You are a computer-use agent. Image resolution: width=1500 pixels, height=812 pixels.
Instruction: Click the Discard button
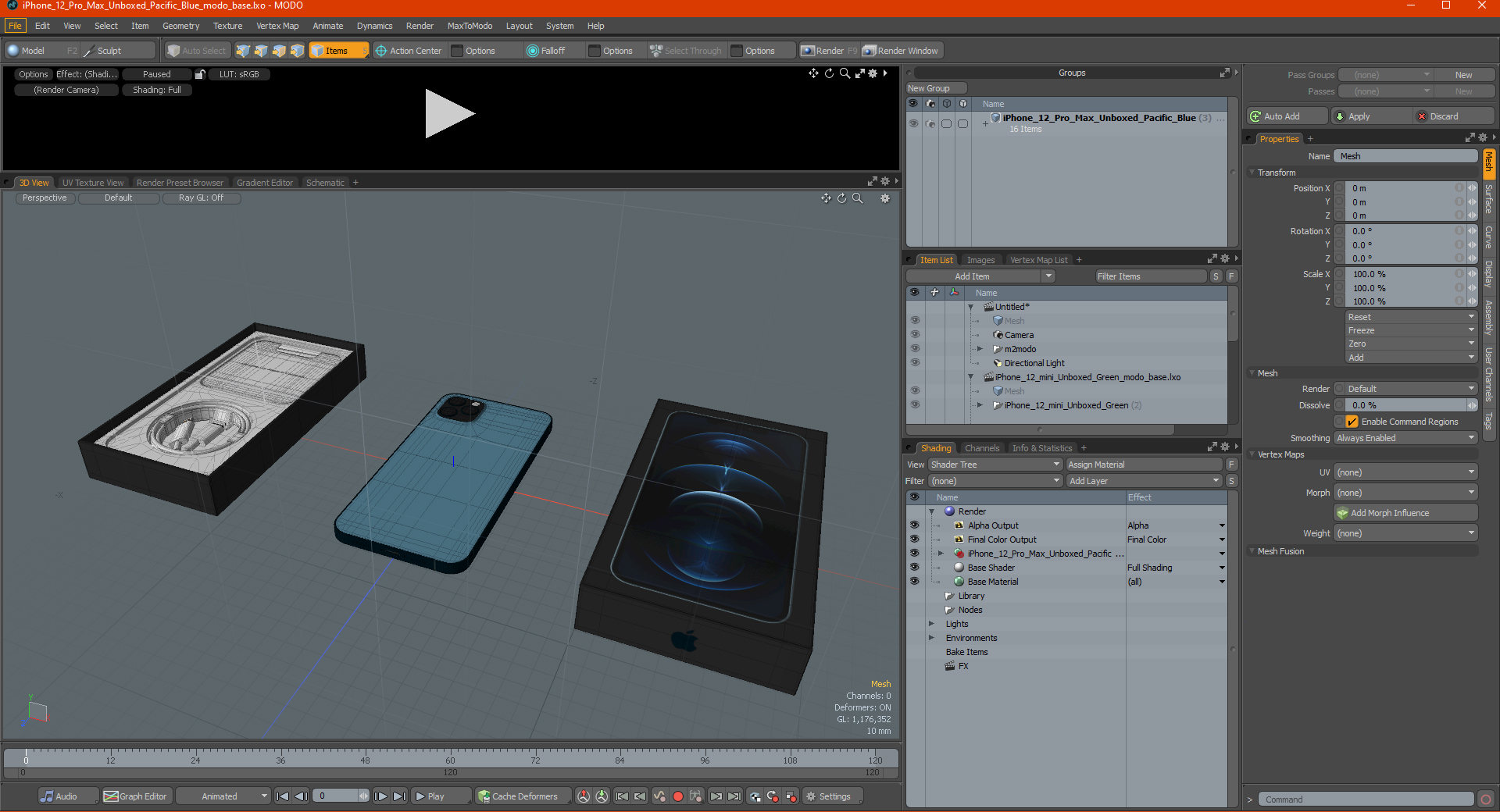1455,116
